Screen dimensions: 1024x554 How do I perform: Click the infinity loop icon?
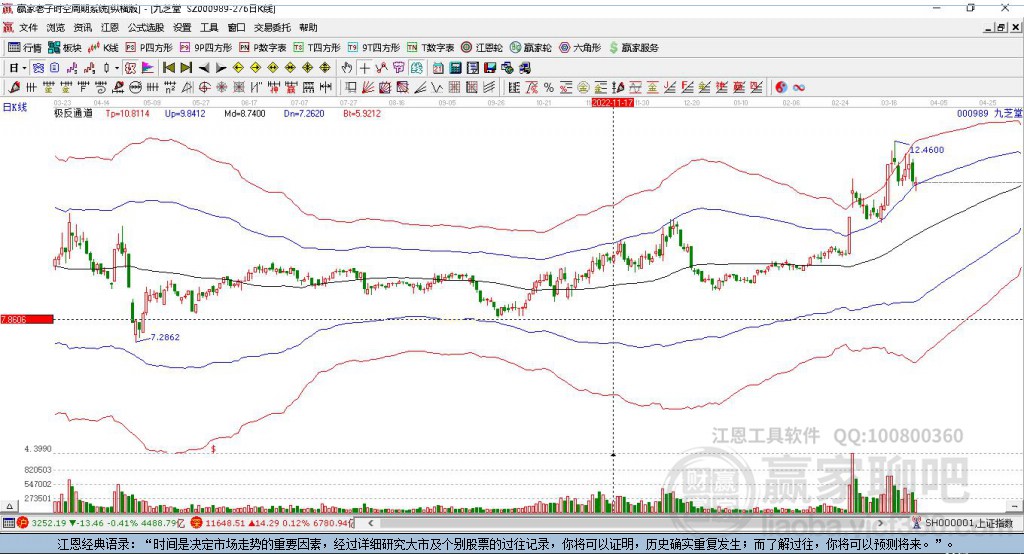(799, 88)
